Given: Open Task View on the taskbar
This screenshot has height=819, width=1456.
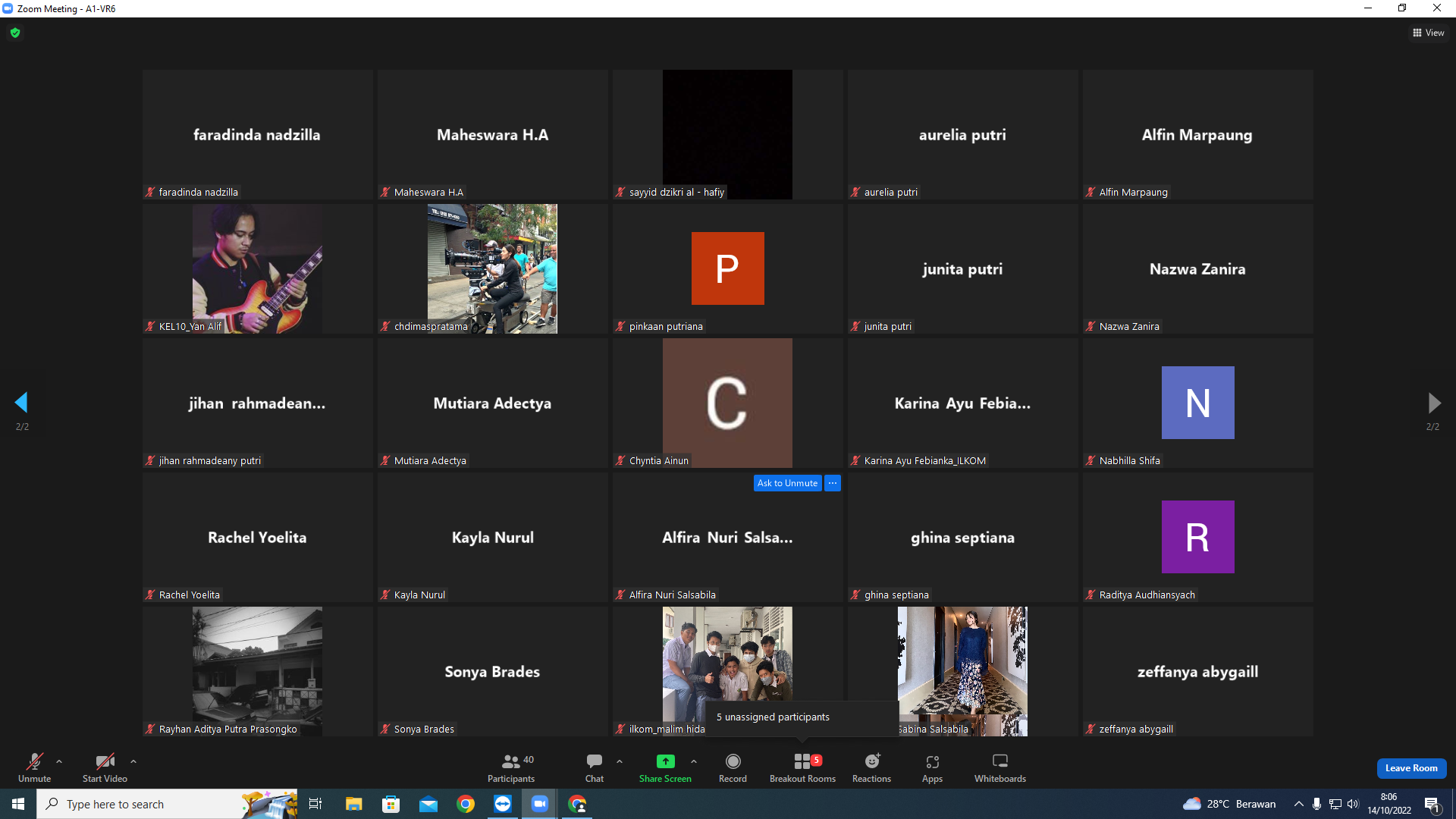Looking at the screenshot, I should point(315,804).
